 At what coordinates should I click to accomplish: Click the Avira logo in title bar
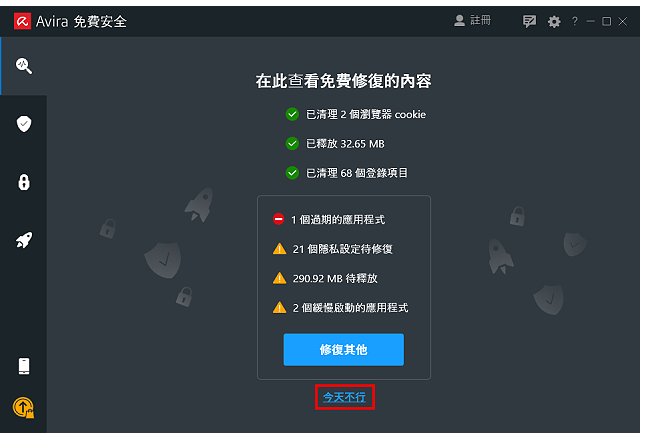point(22,21)
